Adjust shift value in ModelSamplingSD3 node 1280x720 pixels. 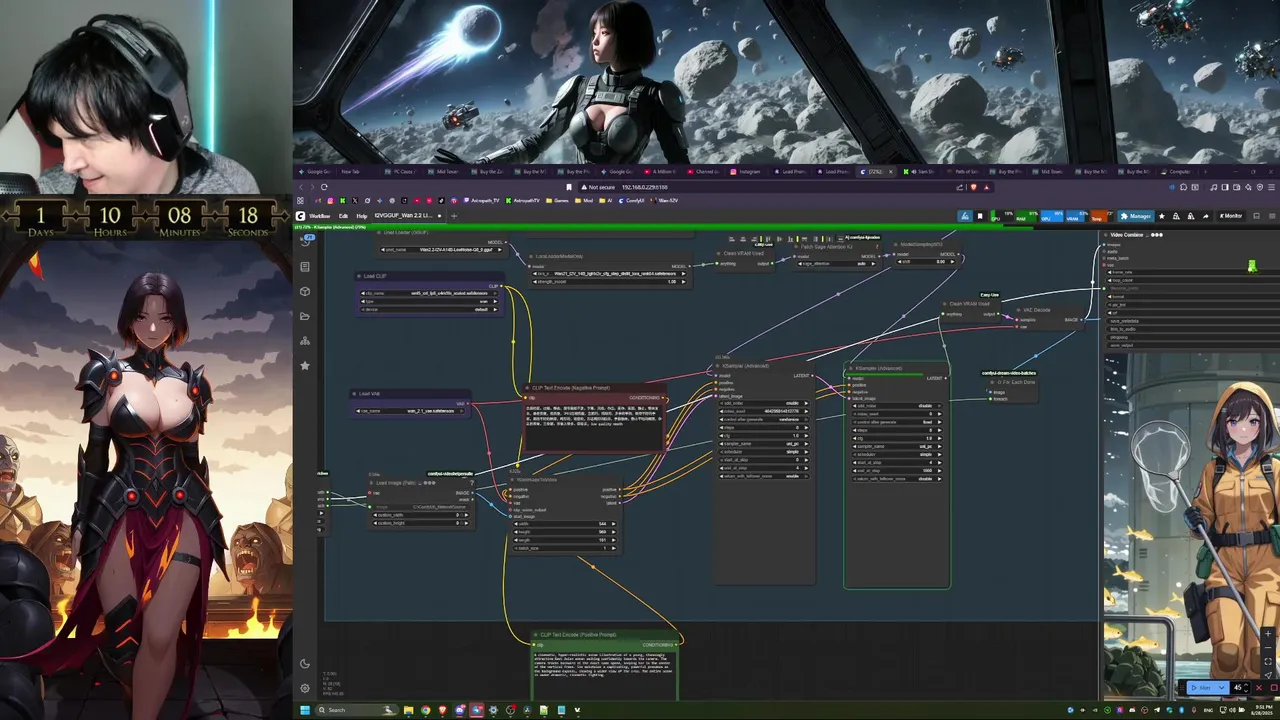tap(926, 262)
